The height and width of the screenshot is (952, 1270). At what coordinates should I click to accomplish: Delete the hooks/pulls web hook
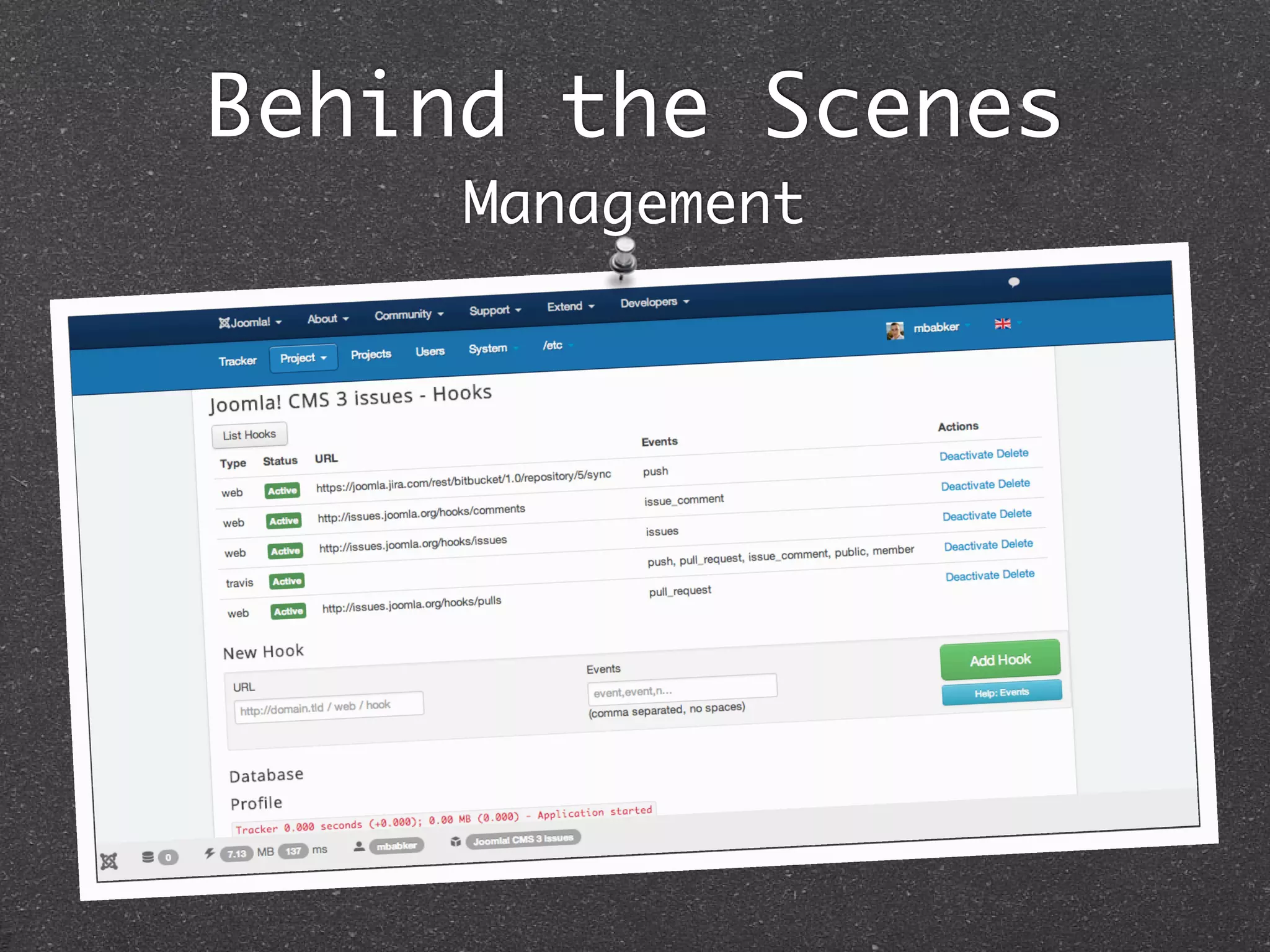click(1019, 574)
